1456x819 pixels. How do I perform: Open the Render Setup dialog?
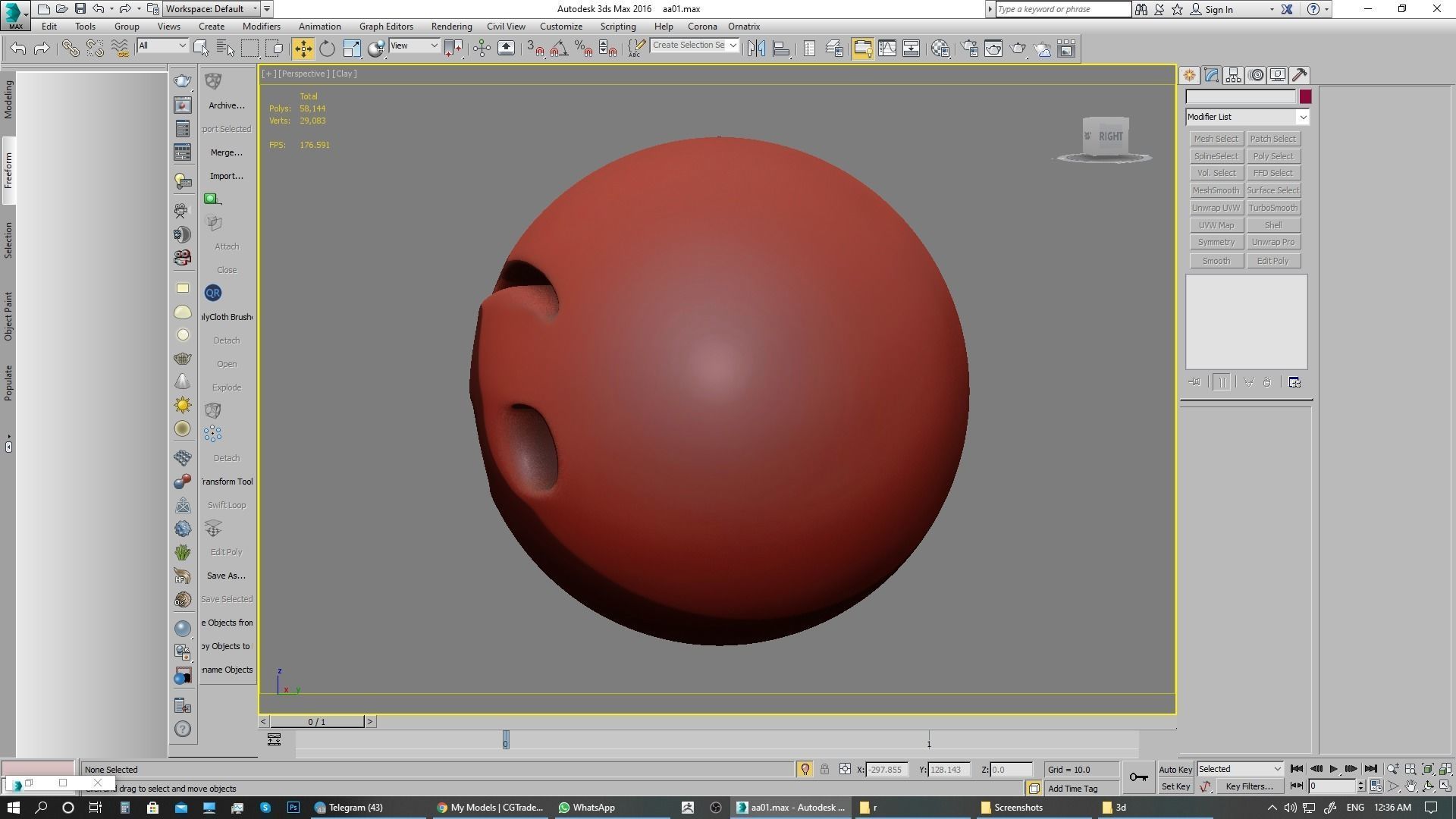(x=969, y=49)
